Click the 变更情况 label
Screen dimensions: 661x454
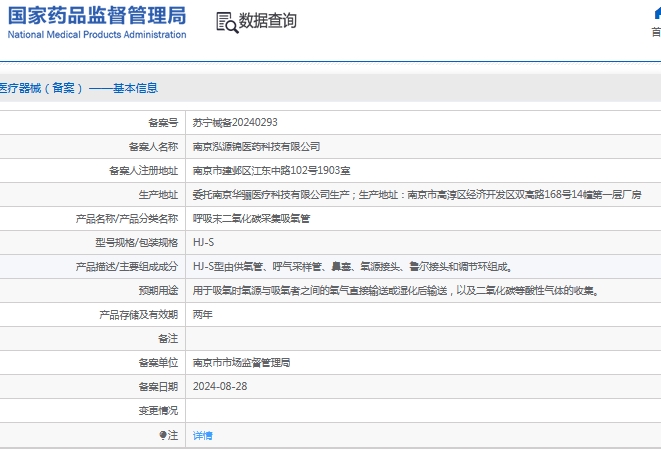[x=158, y=411]
